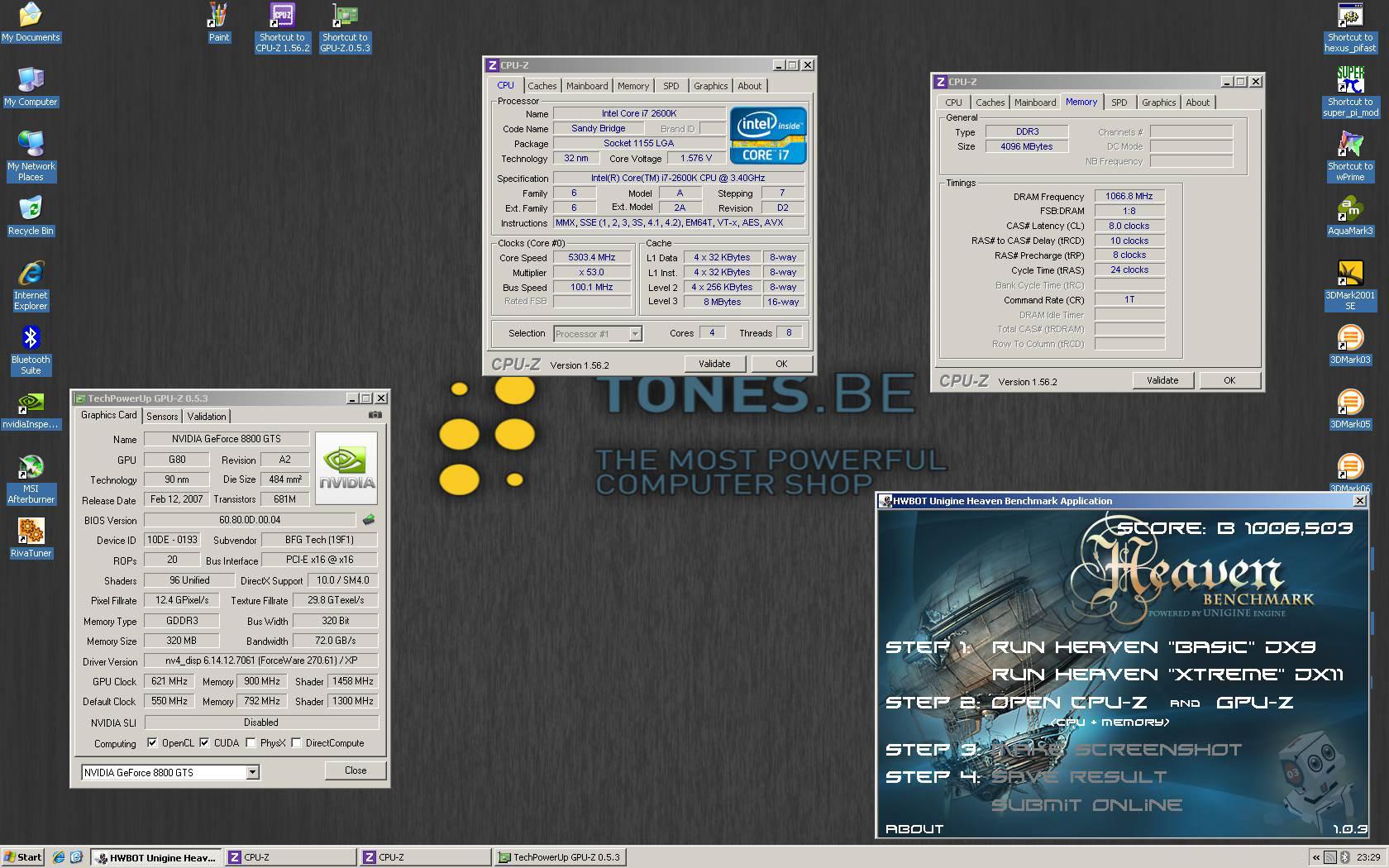Open the Graphics tab in right CPU-Z

click(x=1159, y=103)
